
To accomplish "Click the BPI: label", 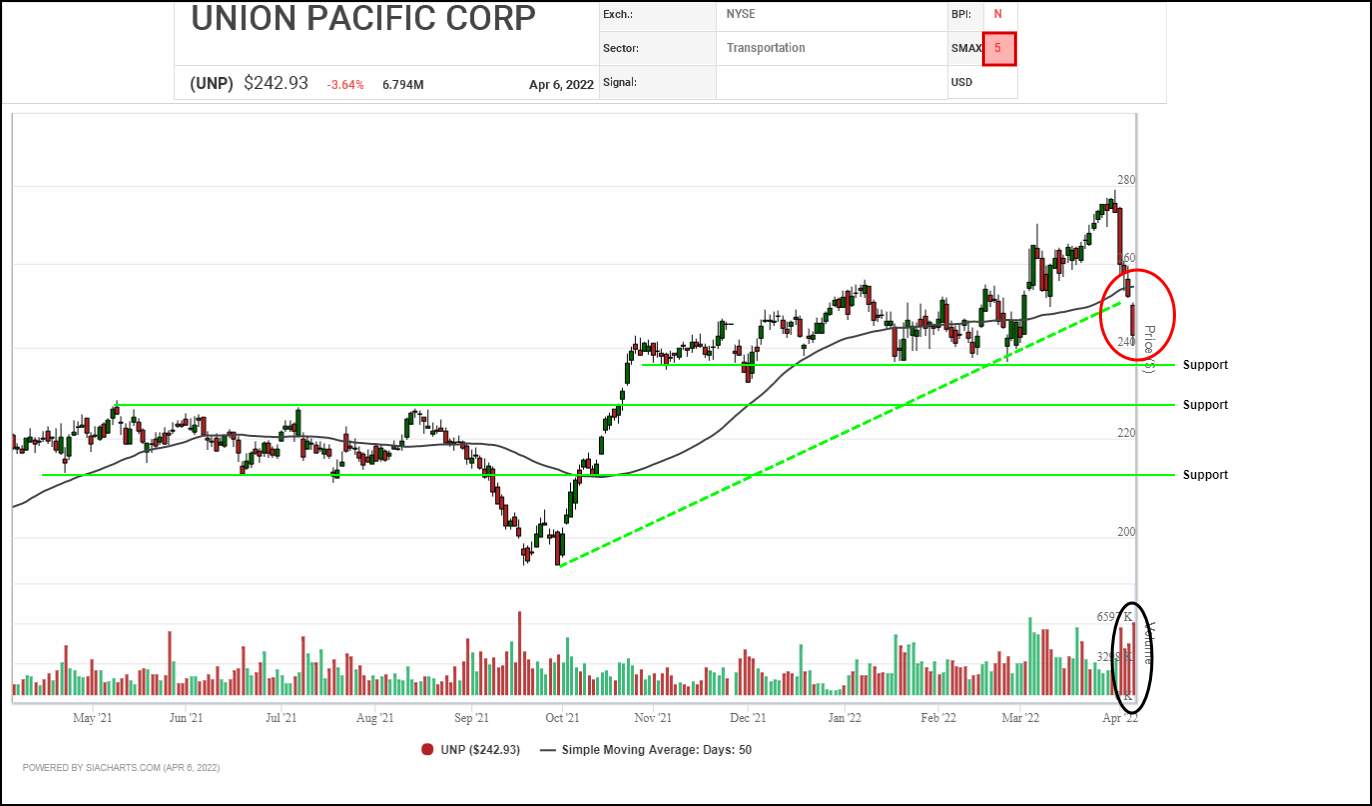I will 961,15.
